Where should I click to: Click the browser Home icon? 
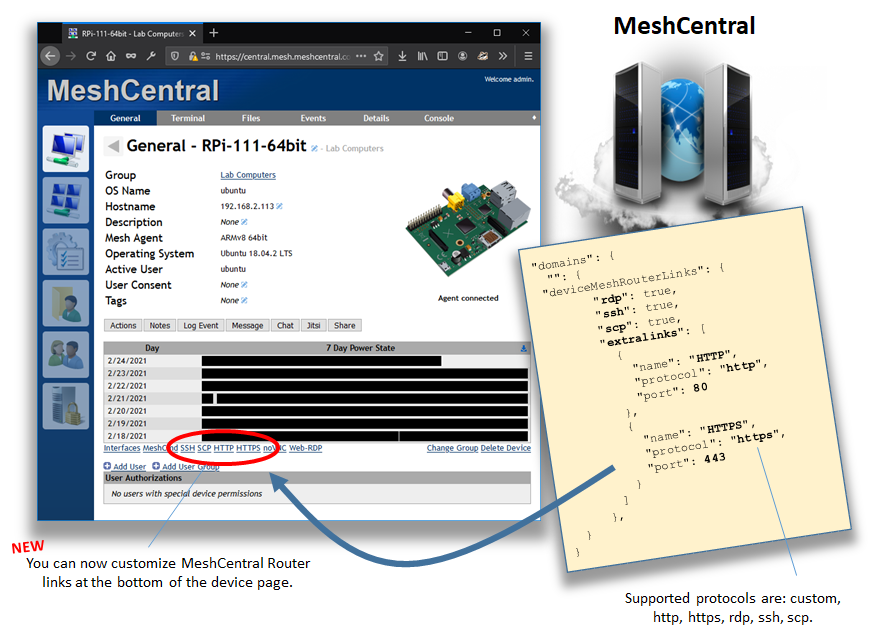pos(111,56)
